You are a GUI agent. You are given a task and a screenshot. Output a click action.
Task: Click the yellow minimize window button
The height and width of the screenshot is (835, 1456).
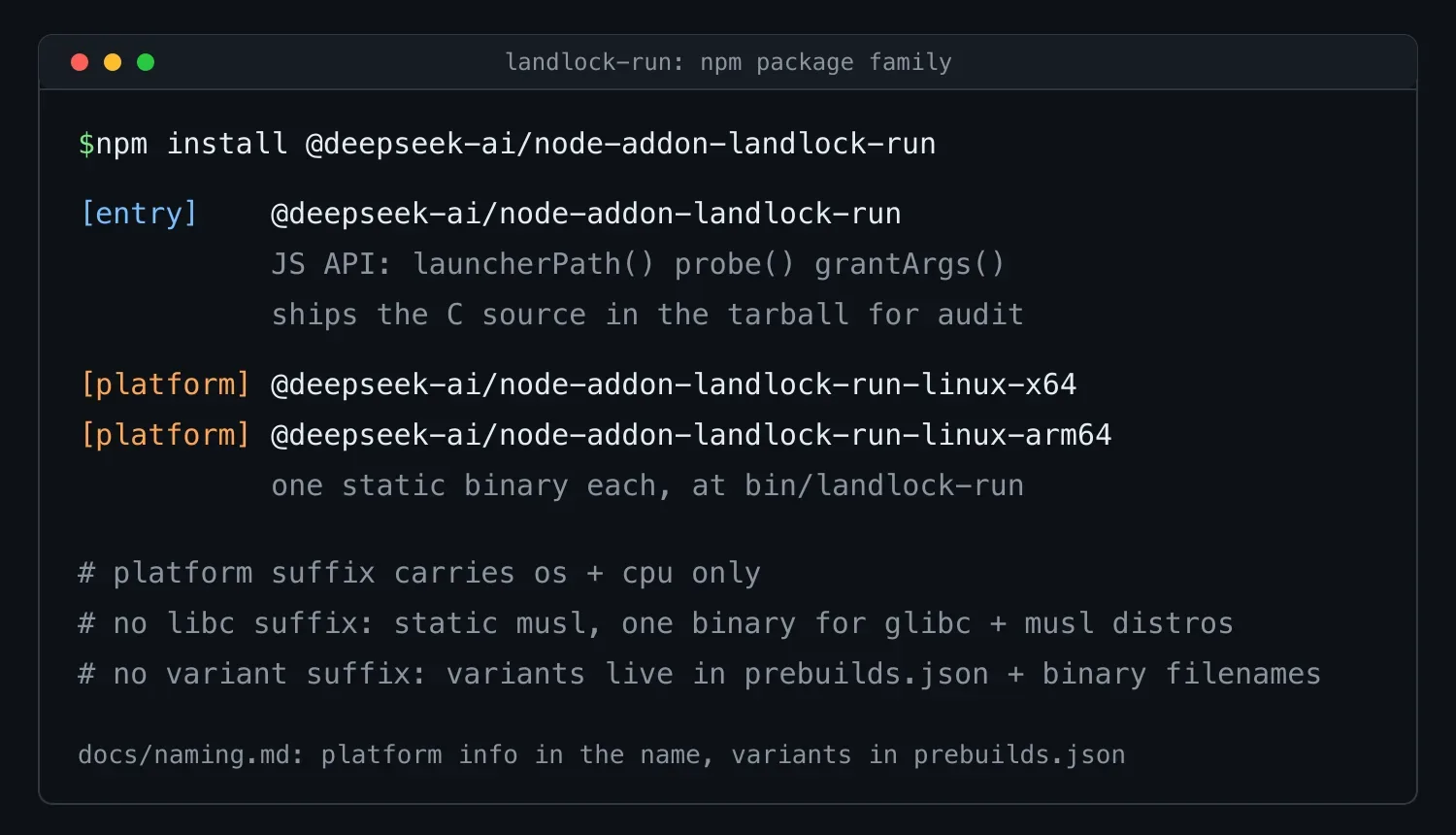tap(113, 62)
